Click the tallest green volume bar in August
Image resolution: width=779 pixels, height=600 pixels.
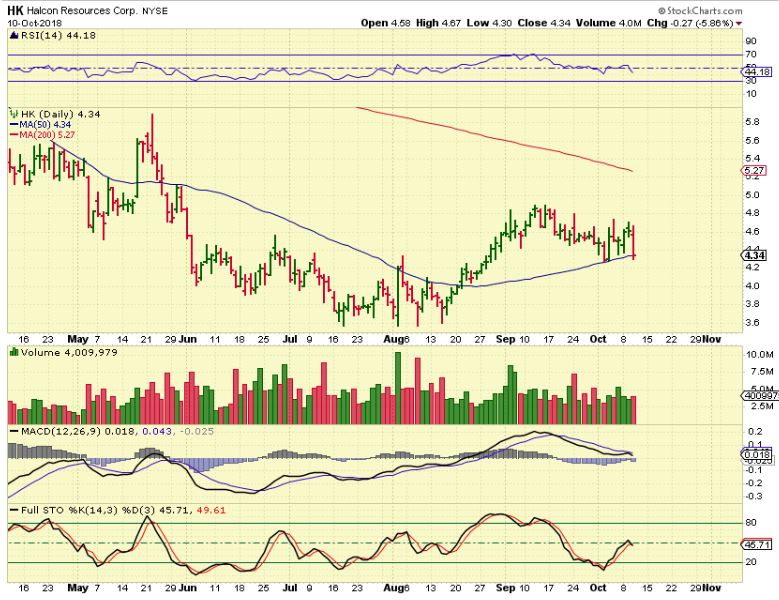[397, 388]
